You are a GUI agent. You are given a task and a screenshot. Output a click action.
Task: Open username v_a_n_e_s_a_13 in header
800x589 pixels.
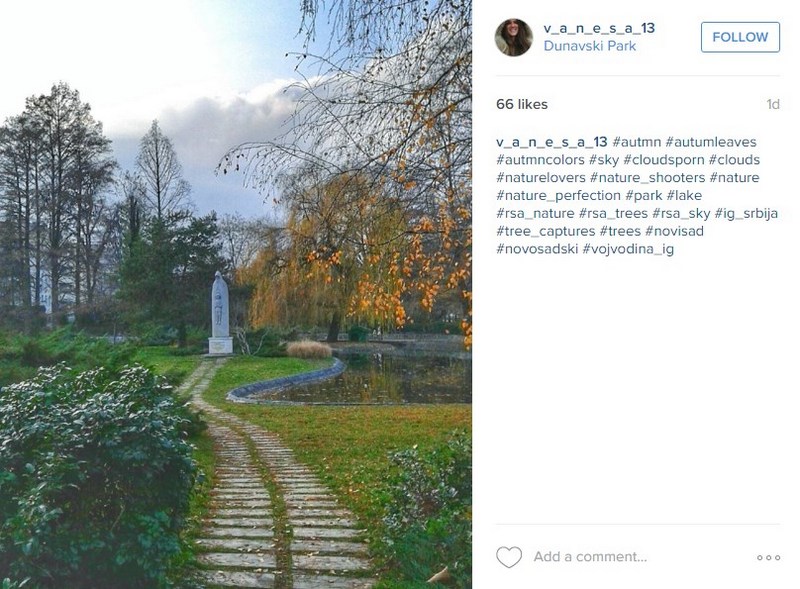pos(599,28)
